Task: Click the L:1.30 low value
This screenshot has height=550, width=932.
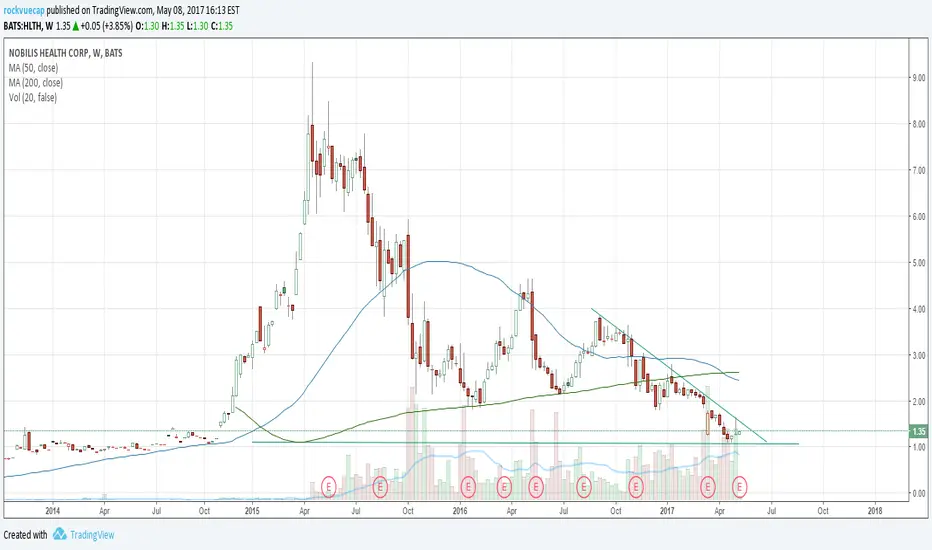Action: point(197,26)
